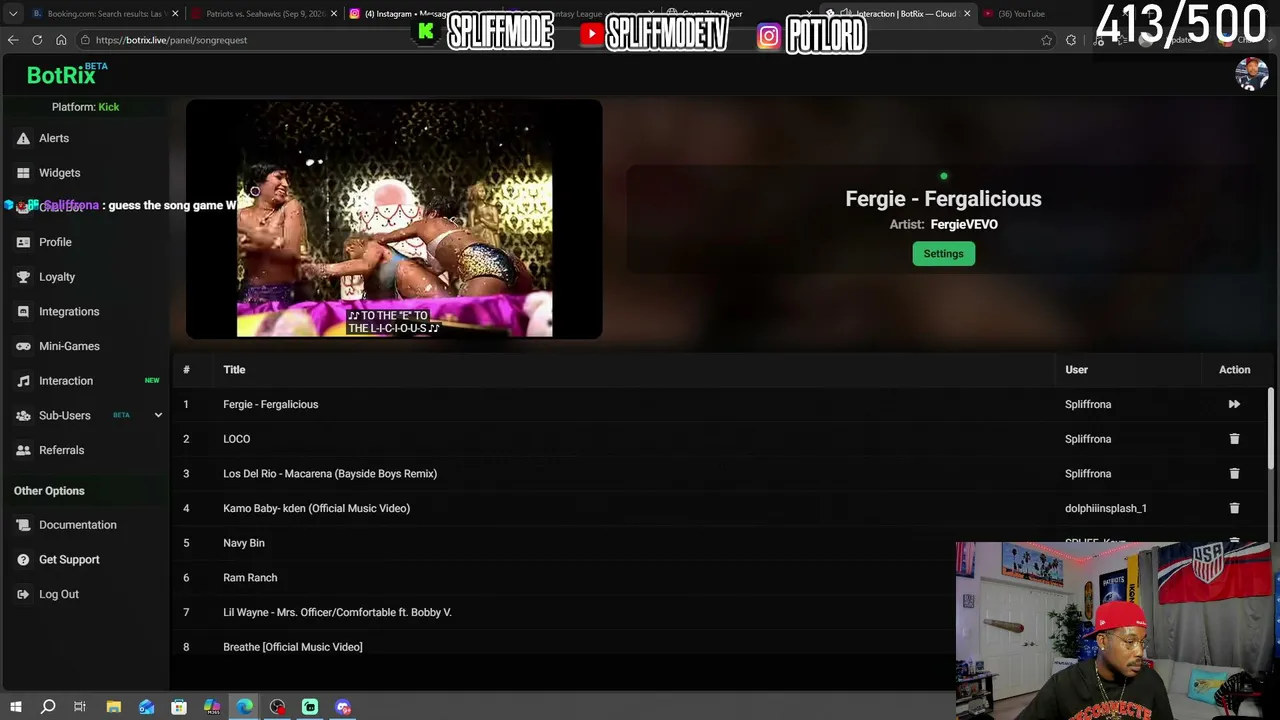Viewport: 1280px width, 720px height.
Task: Bookmark this page with the star
Action: pos(1046,40)
